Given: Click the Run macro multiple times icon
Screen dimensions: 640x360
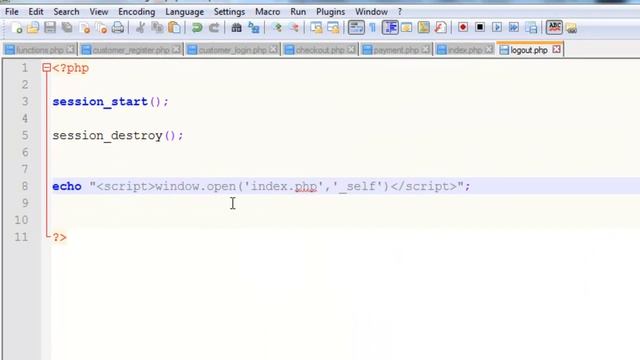Looking at the screenshot, I should click(513, 27).
